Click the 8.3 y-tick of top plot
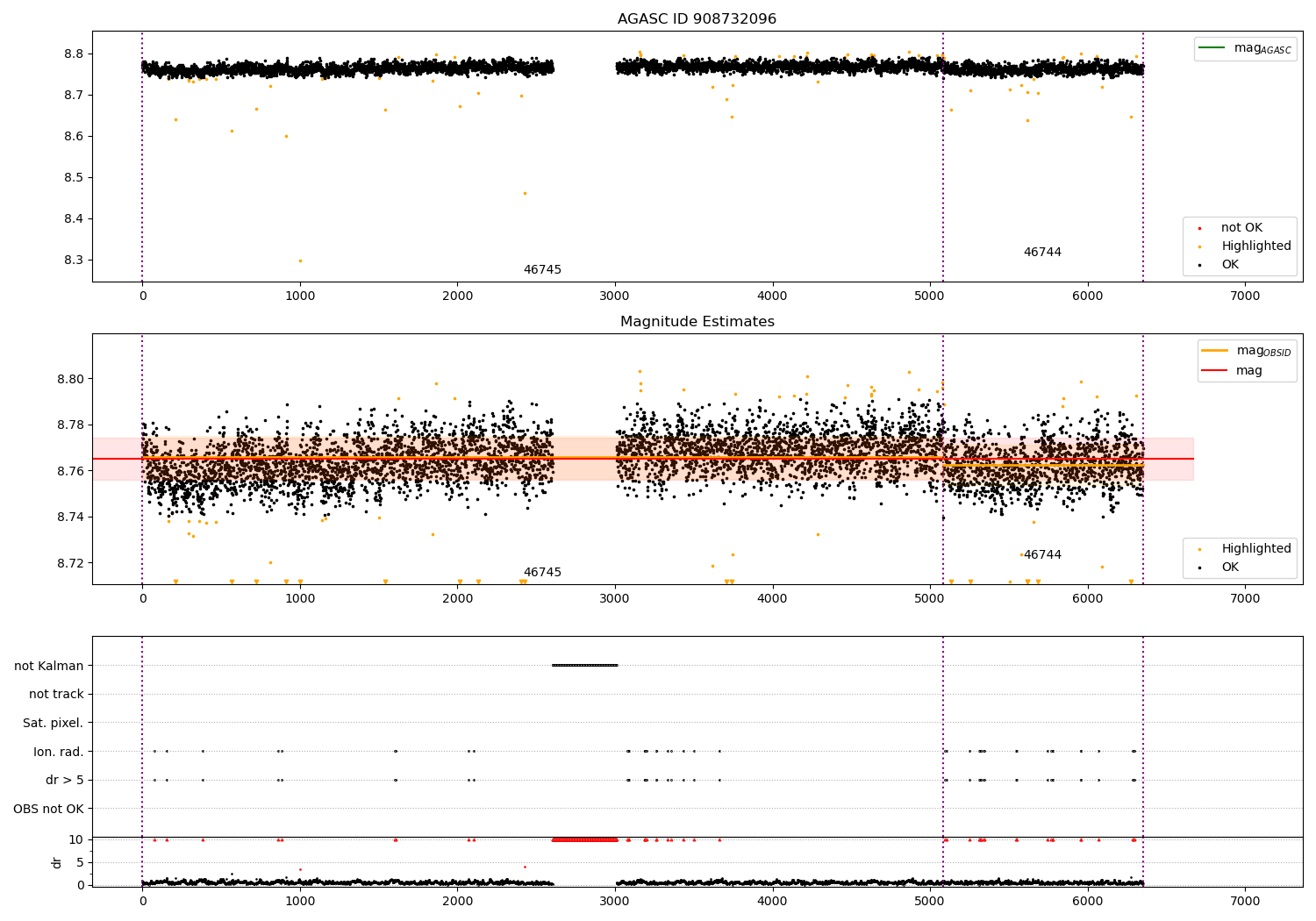 74,261
